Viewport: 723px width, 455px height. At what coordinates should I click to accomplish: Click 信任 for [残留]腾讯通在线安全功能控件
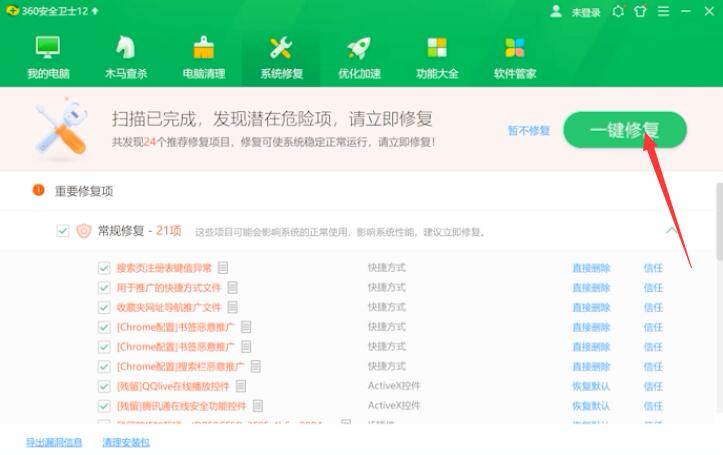click(653, 406)
